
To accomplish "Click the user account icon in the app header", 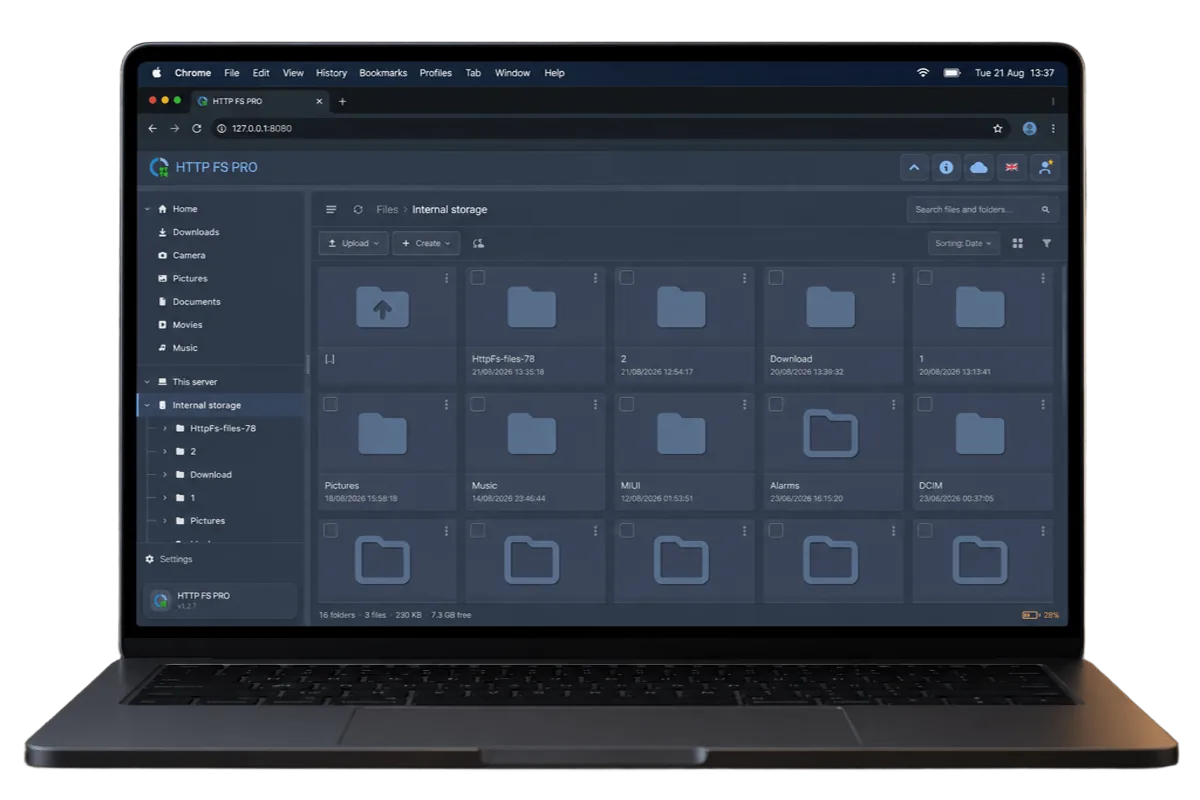I will tap(1045, 168).
